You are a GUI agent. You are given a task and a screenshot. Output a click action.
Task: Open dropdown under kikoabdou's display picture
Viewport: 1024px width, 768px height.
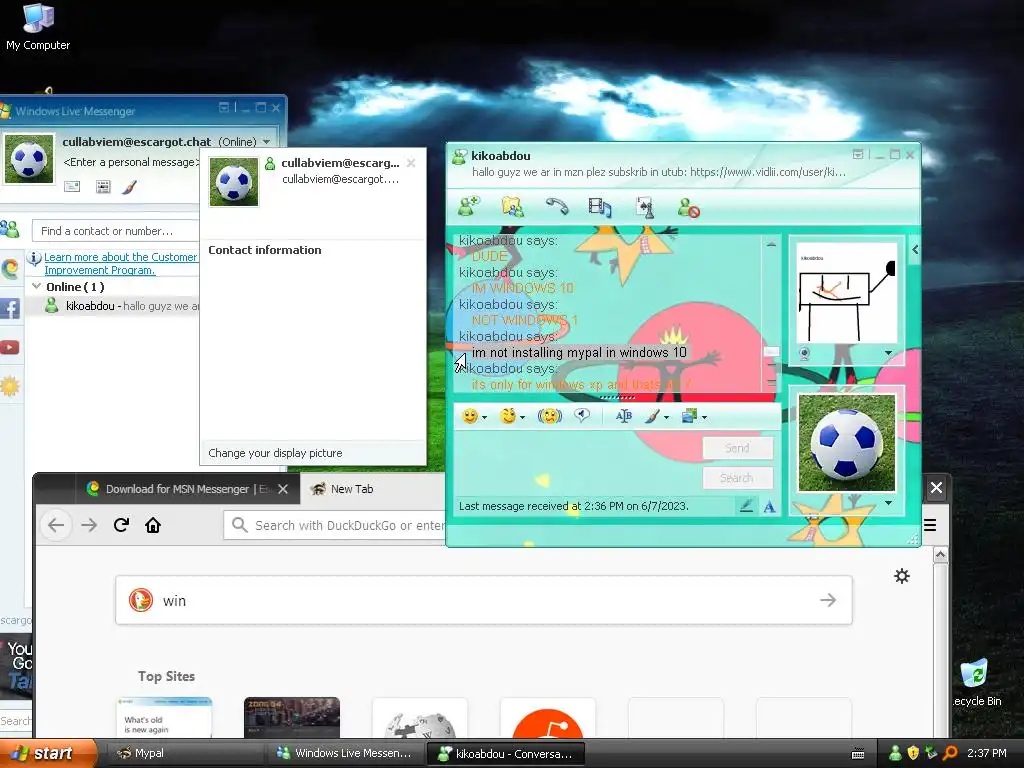[888, 353]
